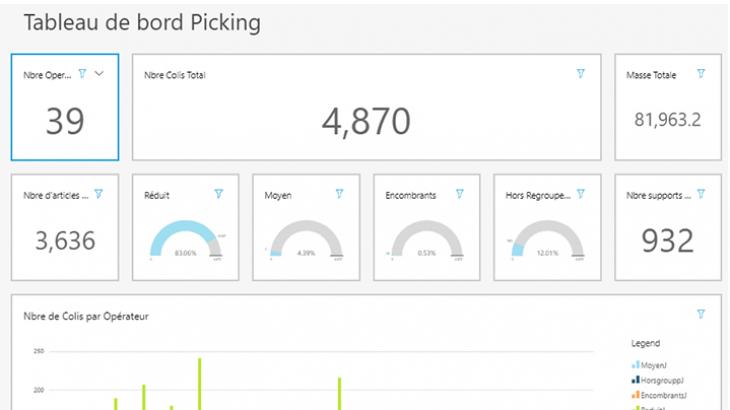Click the Nbre supports filter icon
This screenshot has height=410, width=730.
701,194
